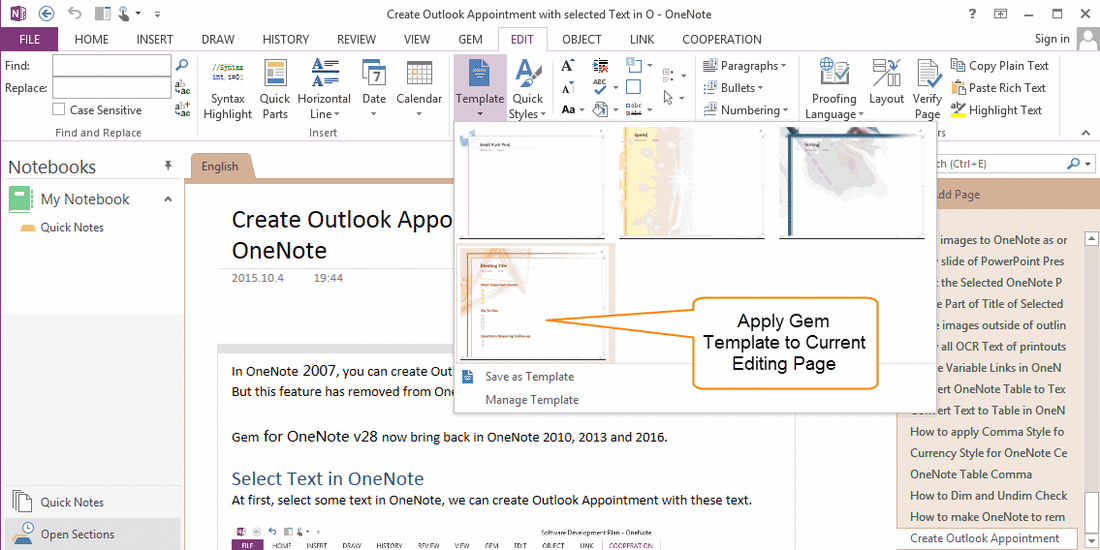Choose Save as Template menu item
Viewport: 1100px width, 550px height.
(529, 377)
